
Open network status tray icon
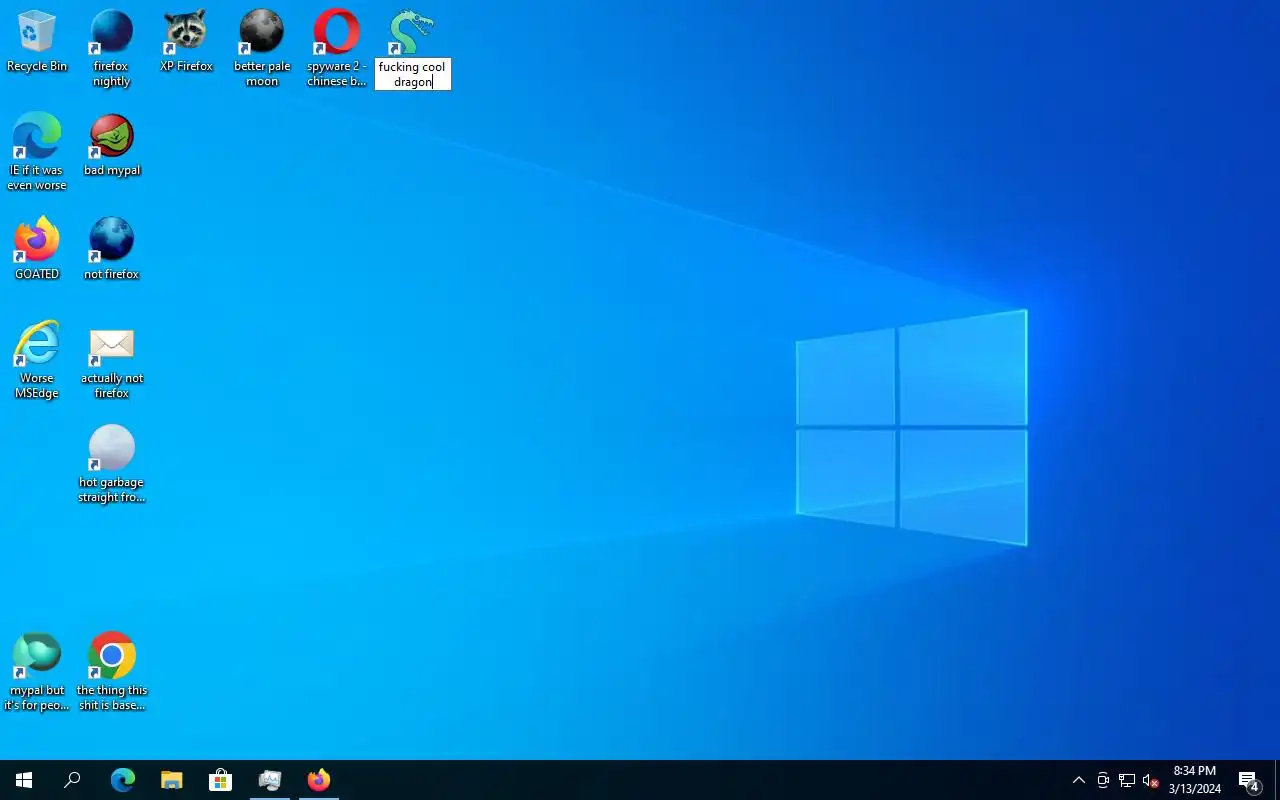pyautogui.click(x=1127, y=780)
